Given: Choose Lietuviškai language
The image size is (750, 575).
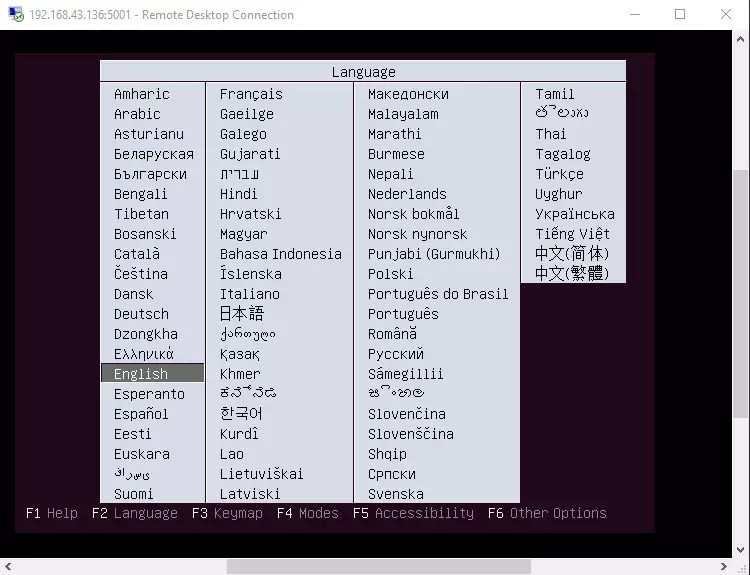Looking at the screenshot, I should [x=262, y=474].
